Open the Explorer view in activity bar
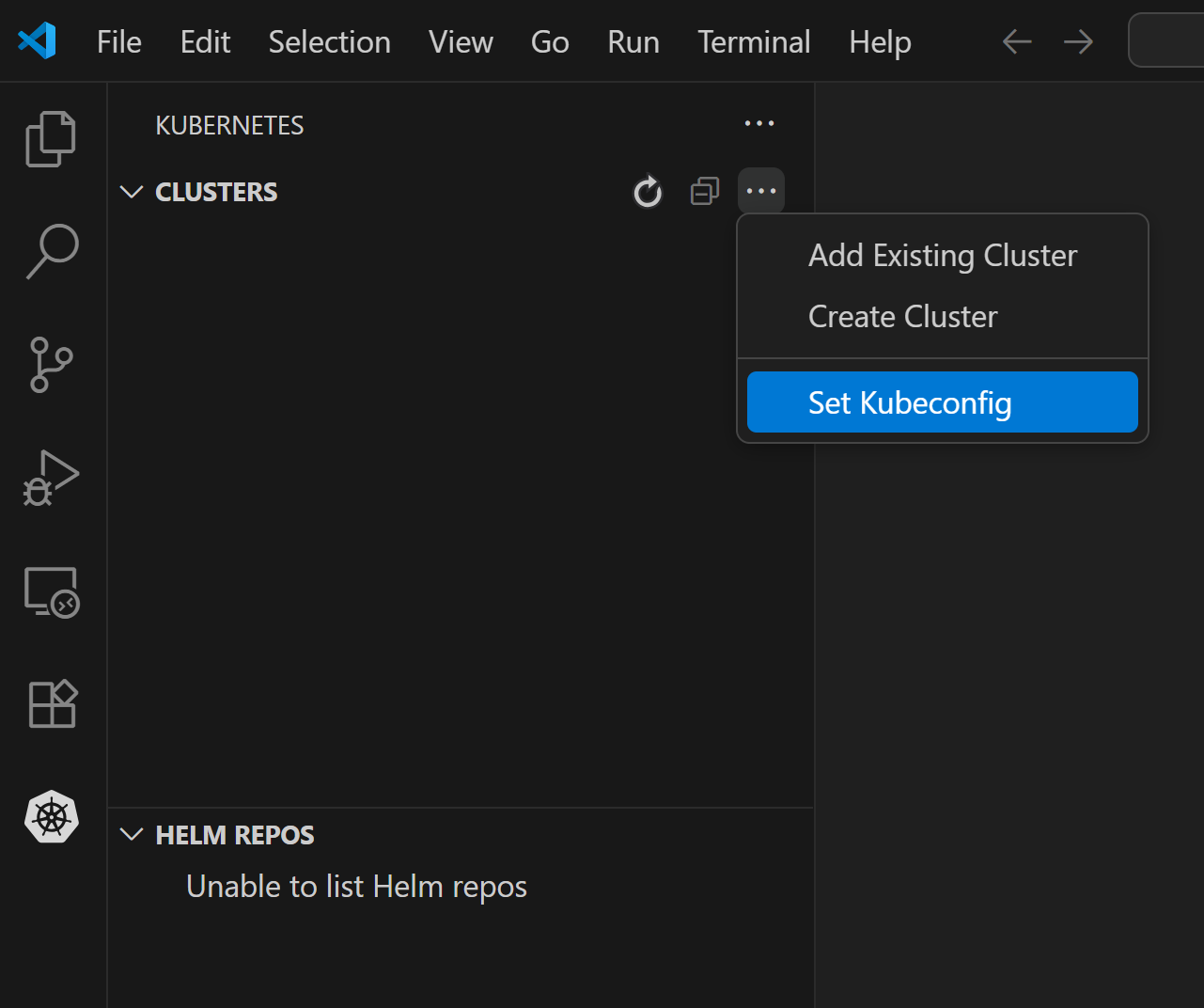Screen dimensions: 1204x1008 [x=51, y=139]
